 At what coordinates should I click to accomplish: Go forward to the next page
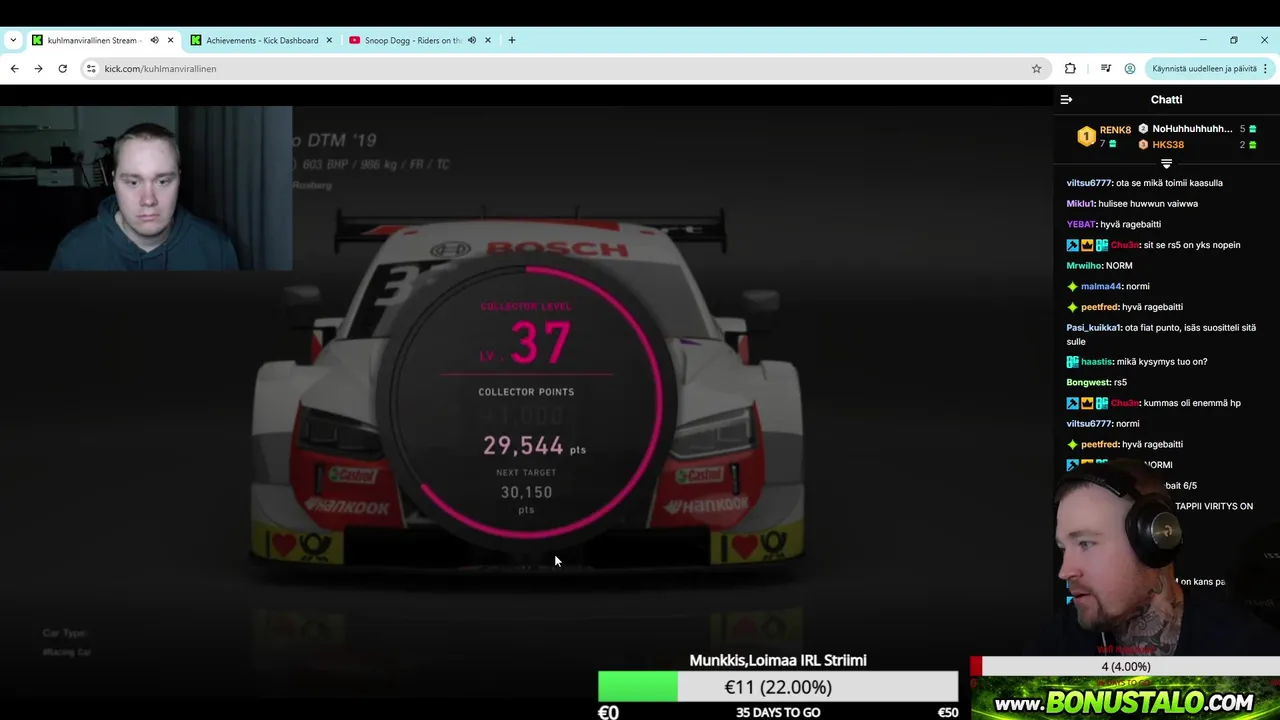pos(38,69)
